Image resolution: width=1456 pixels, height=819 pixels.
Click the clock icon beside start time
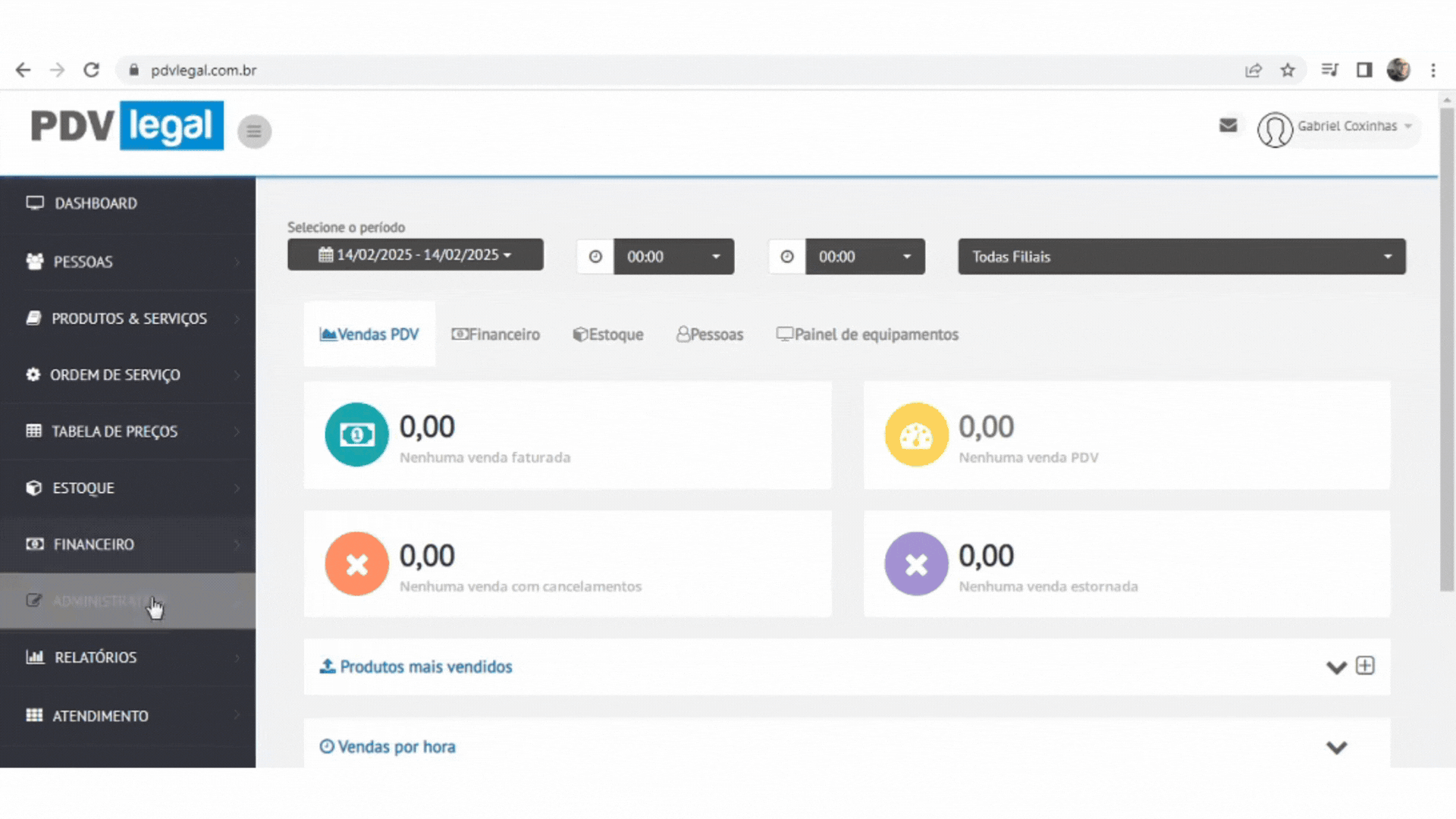coord(595,257)
